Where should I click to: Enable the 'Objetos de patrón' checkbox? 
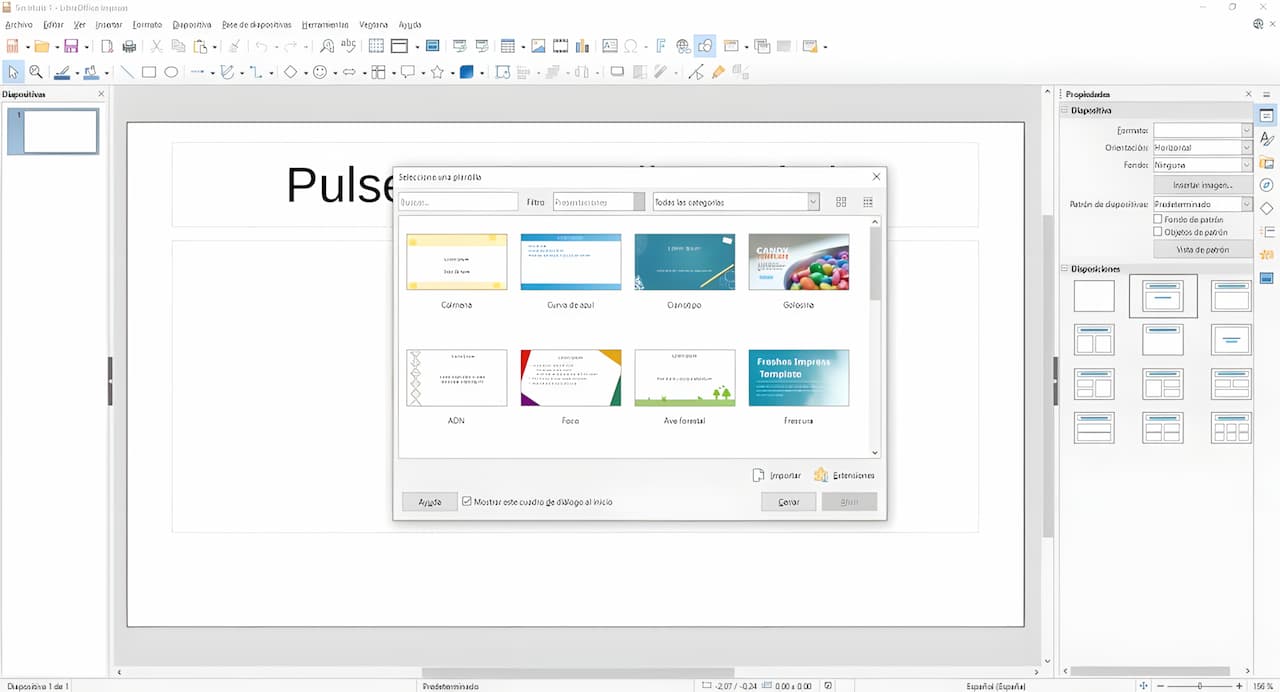1158,232
